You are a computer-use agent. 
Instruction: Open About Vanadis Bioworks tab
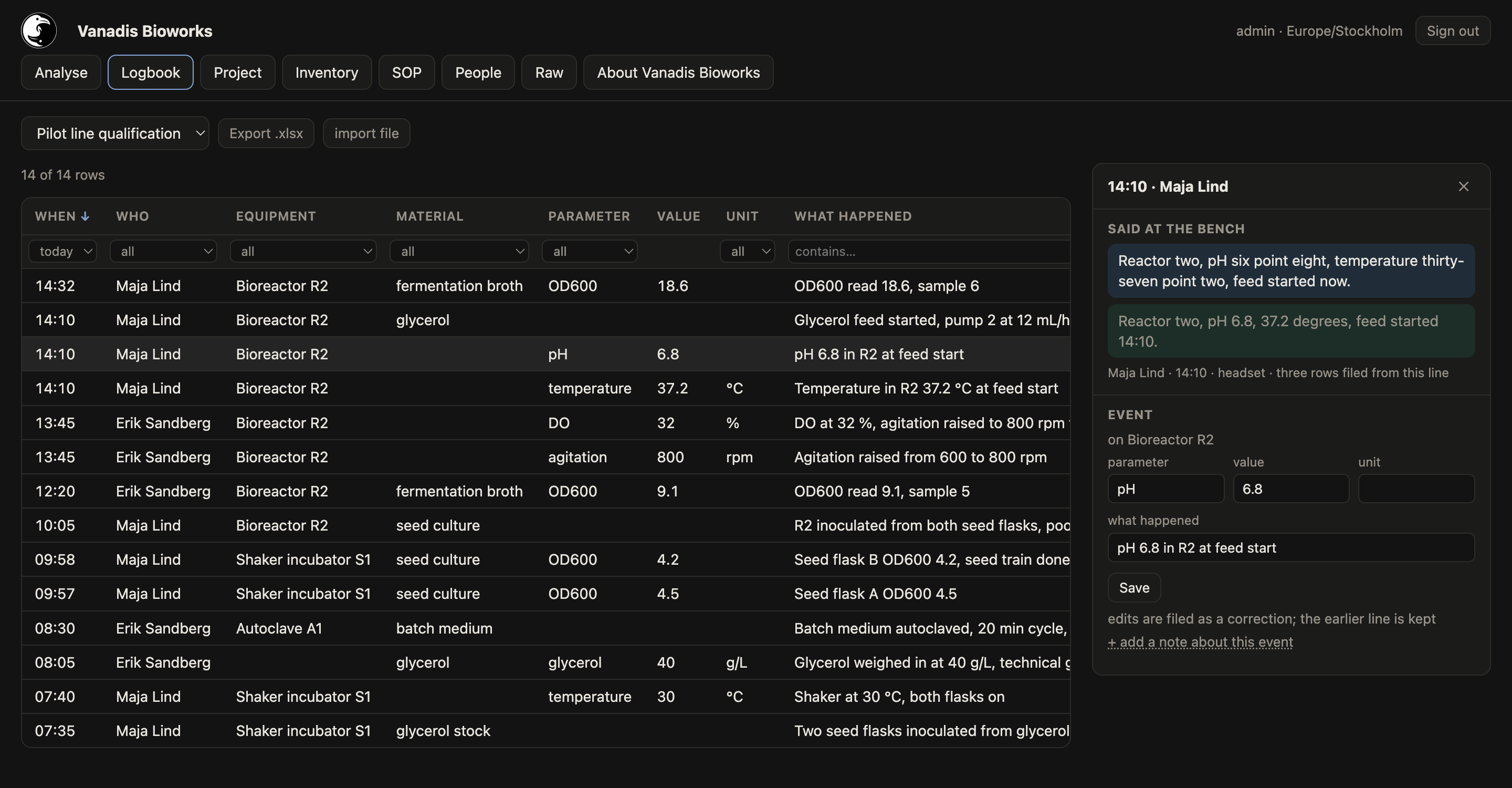[678, 72]
